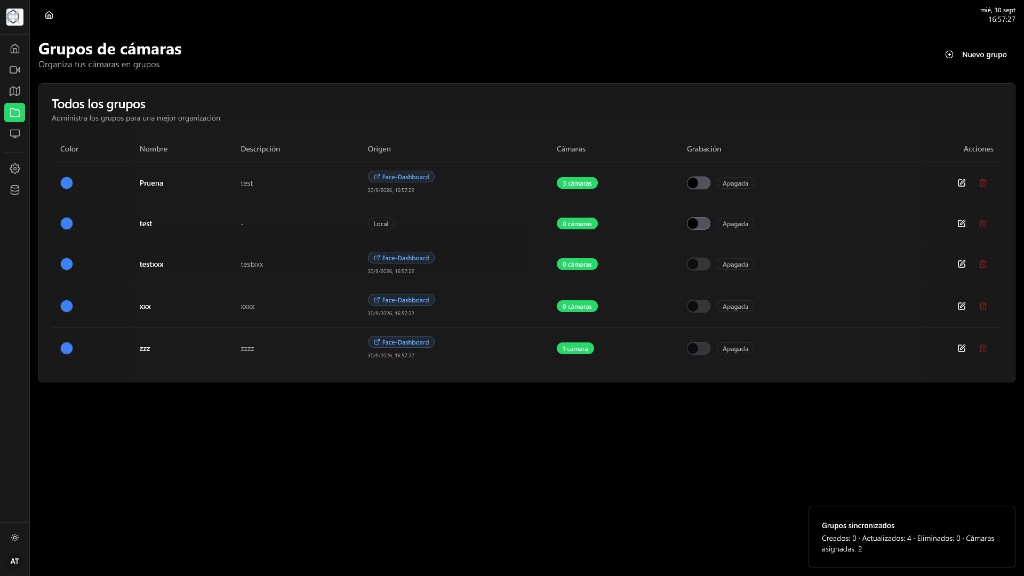
Task: Click the Origen column header
Action: pyautogui.click(x=379, y=149)
